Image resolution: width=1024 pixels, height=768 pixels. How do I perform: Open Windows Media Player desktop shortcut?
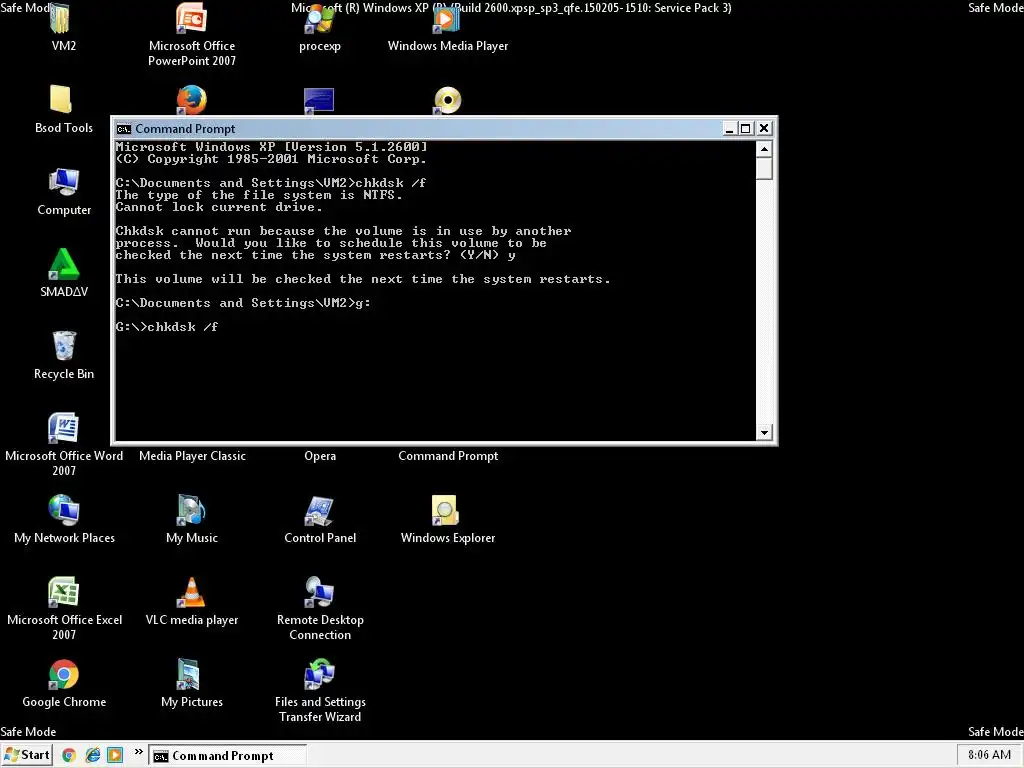click(447, 20)
